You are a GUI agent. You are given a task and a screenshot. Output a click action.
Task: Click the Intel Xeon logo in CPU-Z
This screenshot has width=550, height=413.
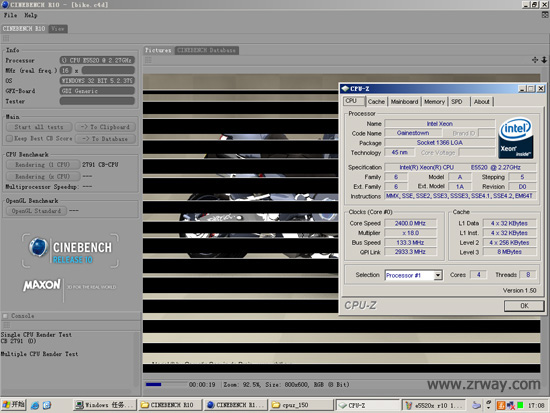coord(516,138)
